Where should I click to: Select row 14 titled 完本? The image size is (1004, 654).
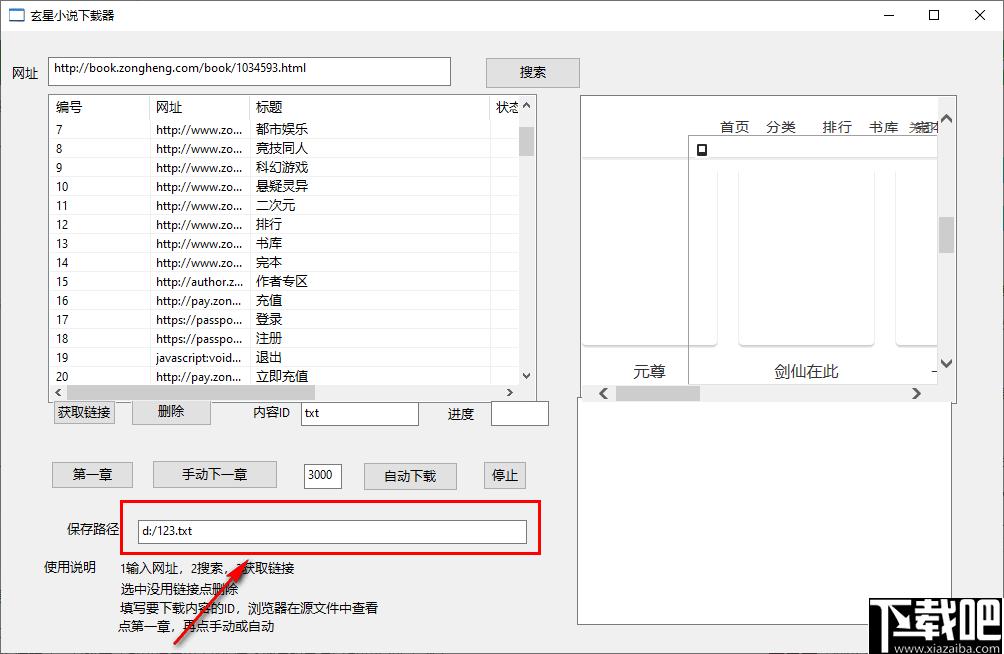pyautogui.click(x=284, y=263)
